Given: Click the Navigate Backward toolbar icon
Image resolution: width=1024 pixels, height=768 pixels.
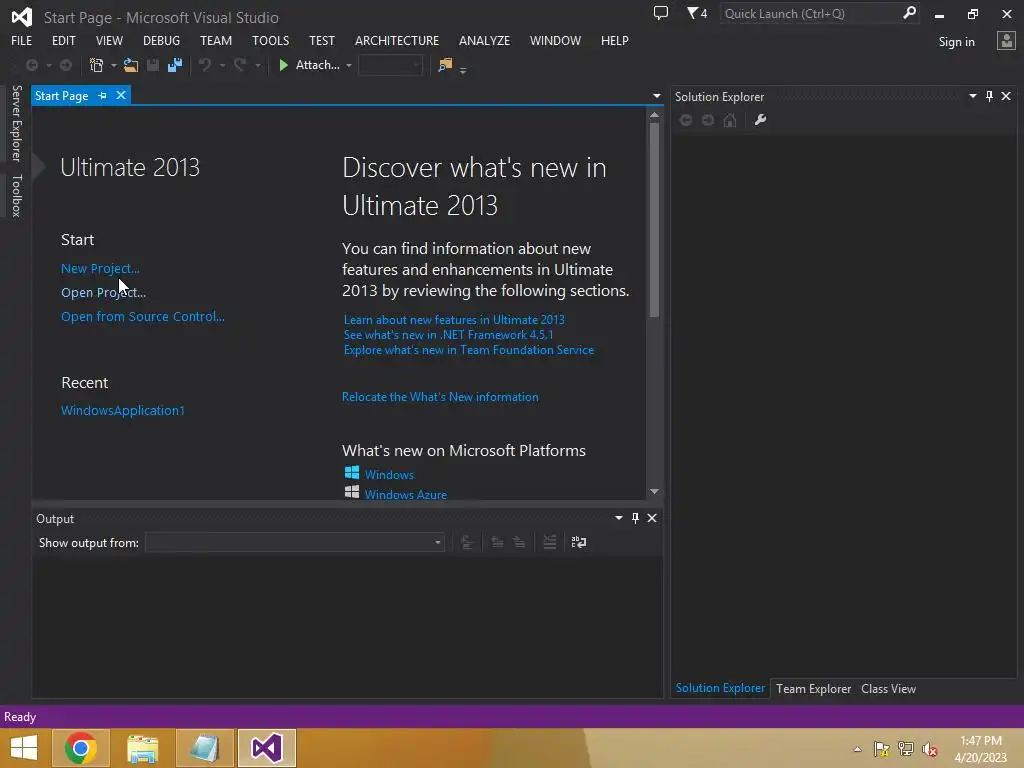Looking at the screenshot, I should [x=31, y=65].
